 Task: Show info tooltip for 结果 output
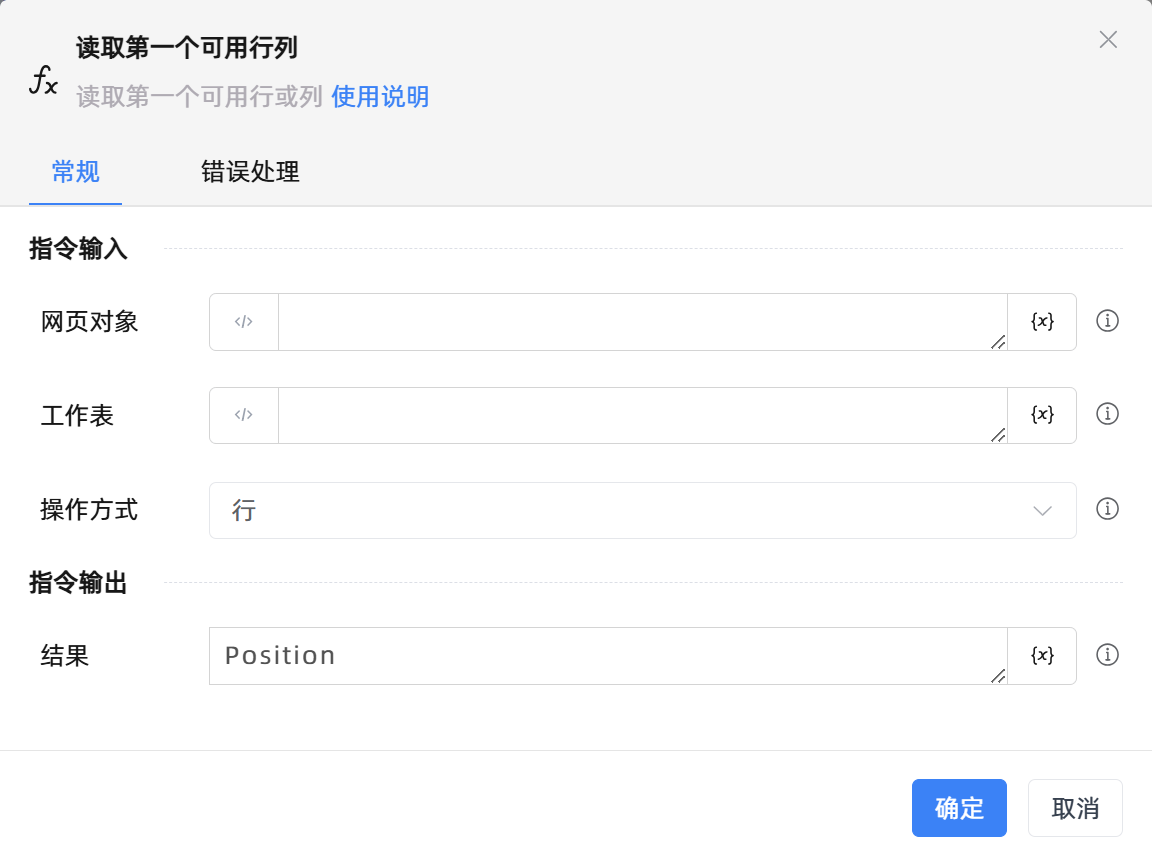[1107, 655]
